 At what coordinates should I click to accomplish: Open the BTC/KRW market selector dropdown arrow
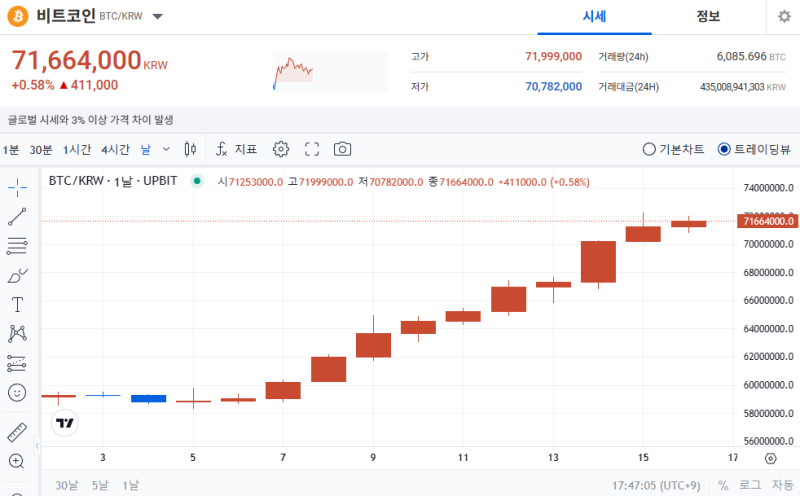click(158, 16)
